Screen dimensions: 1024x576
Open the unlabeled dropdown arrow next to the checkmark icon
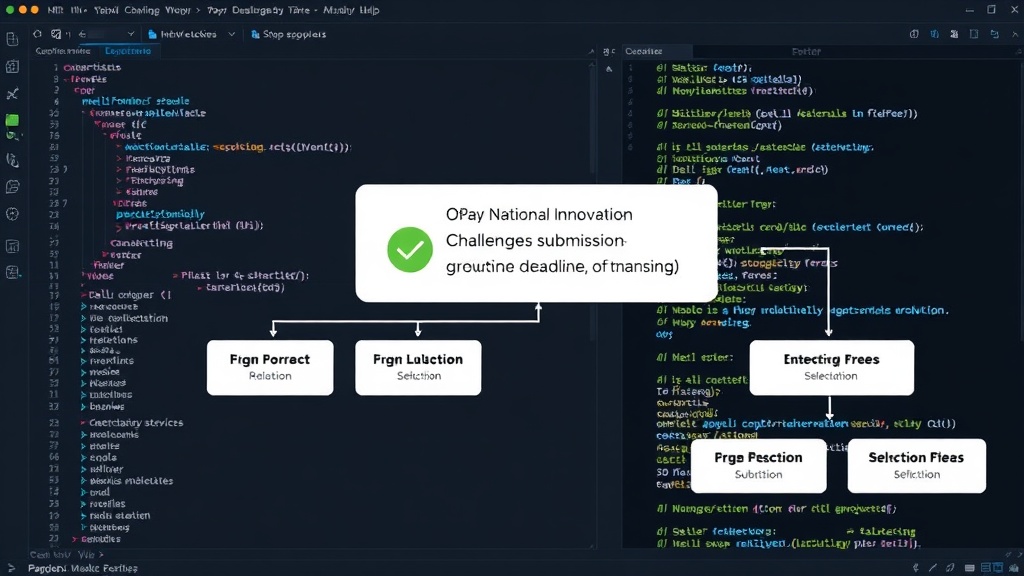(x=131, y=34)
